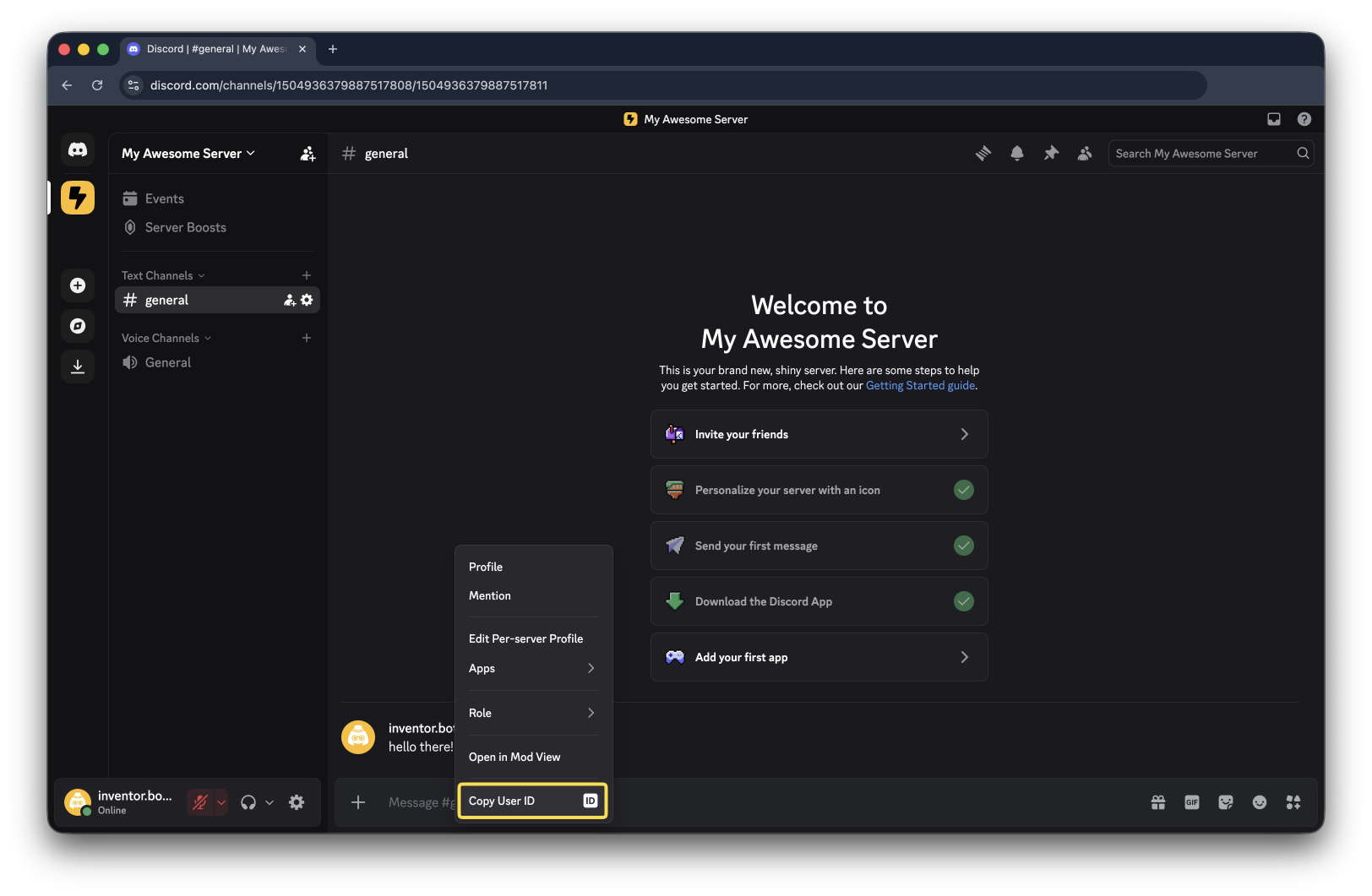The image size is (1372, 896).
Task: Open microphone input options arrow
Action: (x=221, y=802)
